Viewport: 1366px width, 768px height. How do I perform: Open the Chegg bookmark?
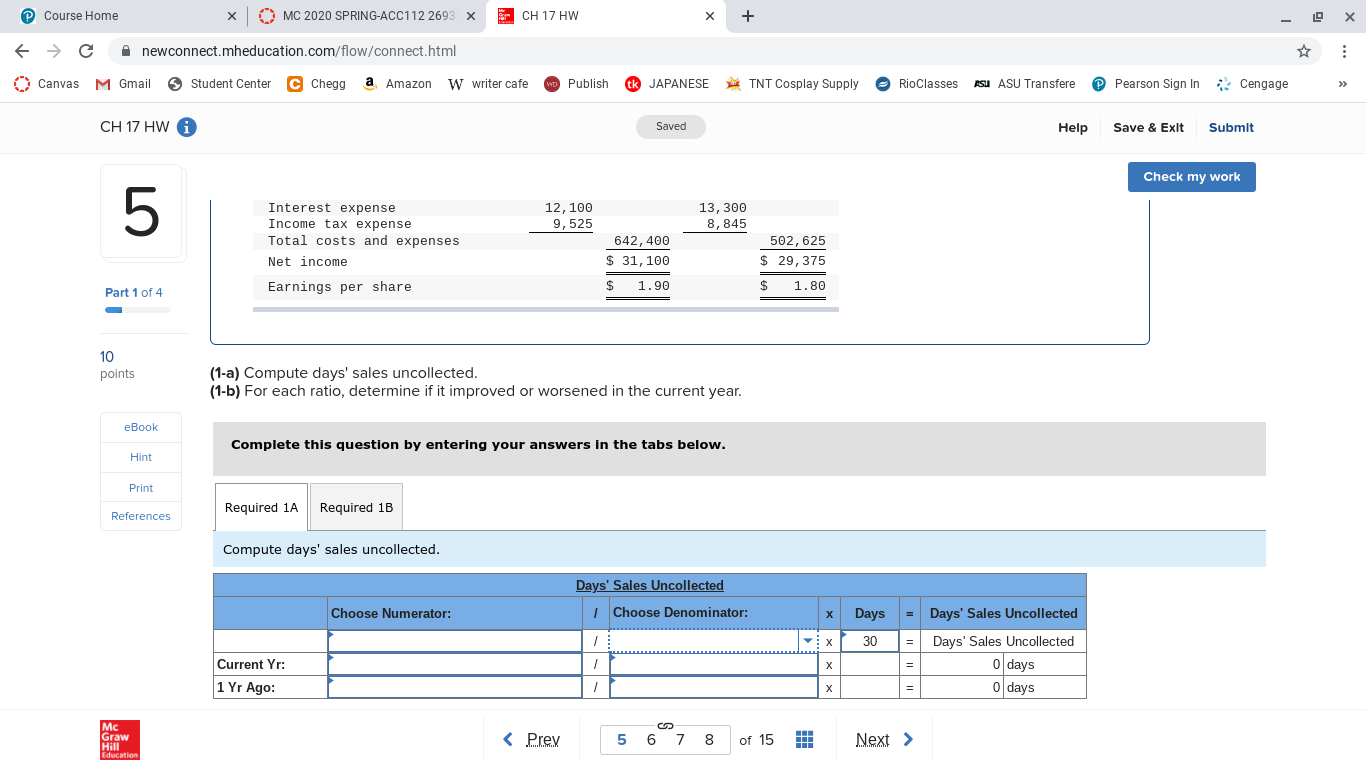point(316,84)
